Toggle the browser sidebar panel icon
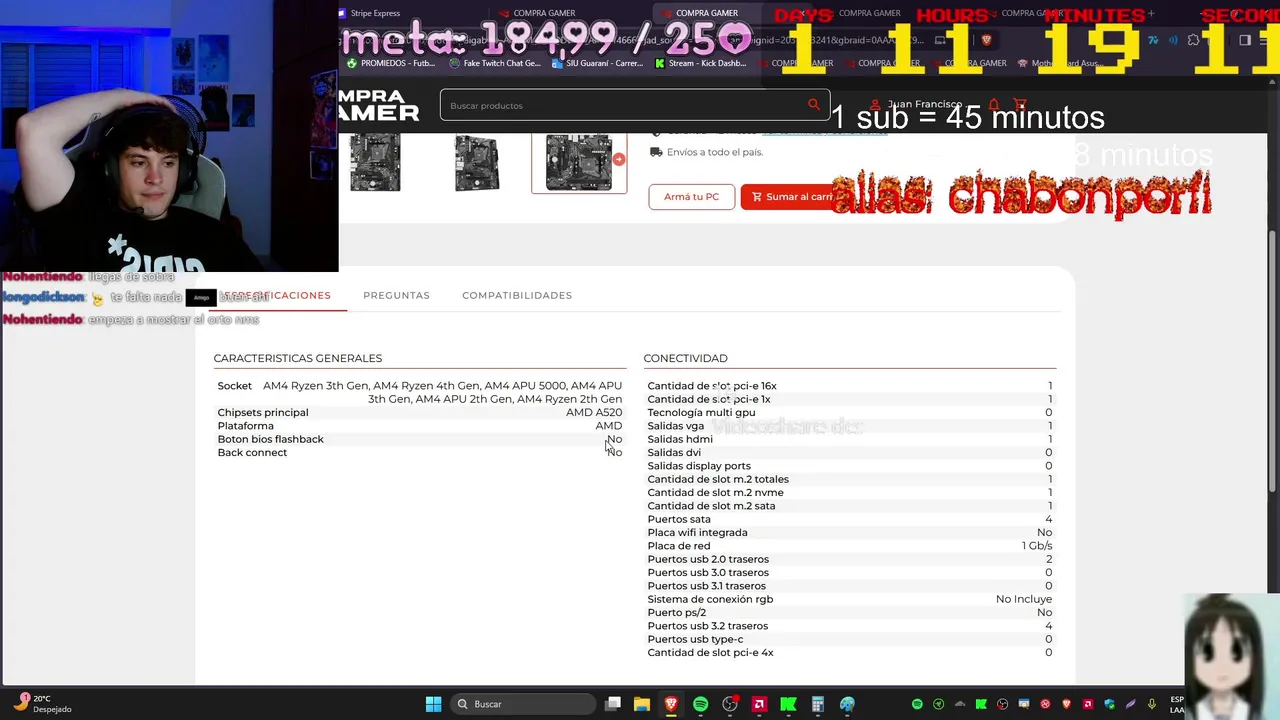This screenshot has width=1280, height=720. tap(1245, 40)
